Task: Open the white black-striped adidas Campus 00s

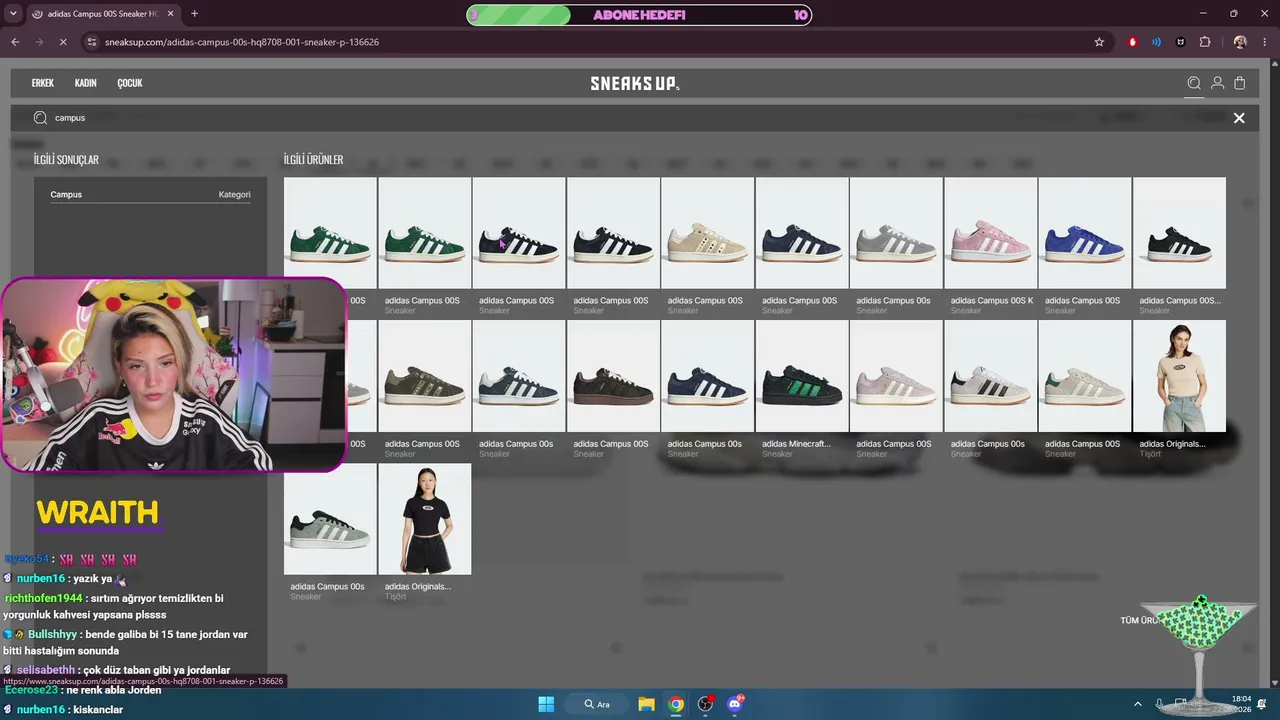Action: pos(990,390)
